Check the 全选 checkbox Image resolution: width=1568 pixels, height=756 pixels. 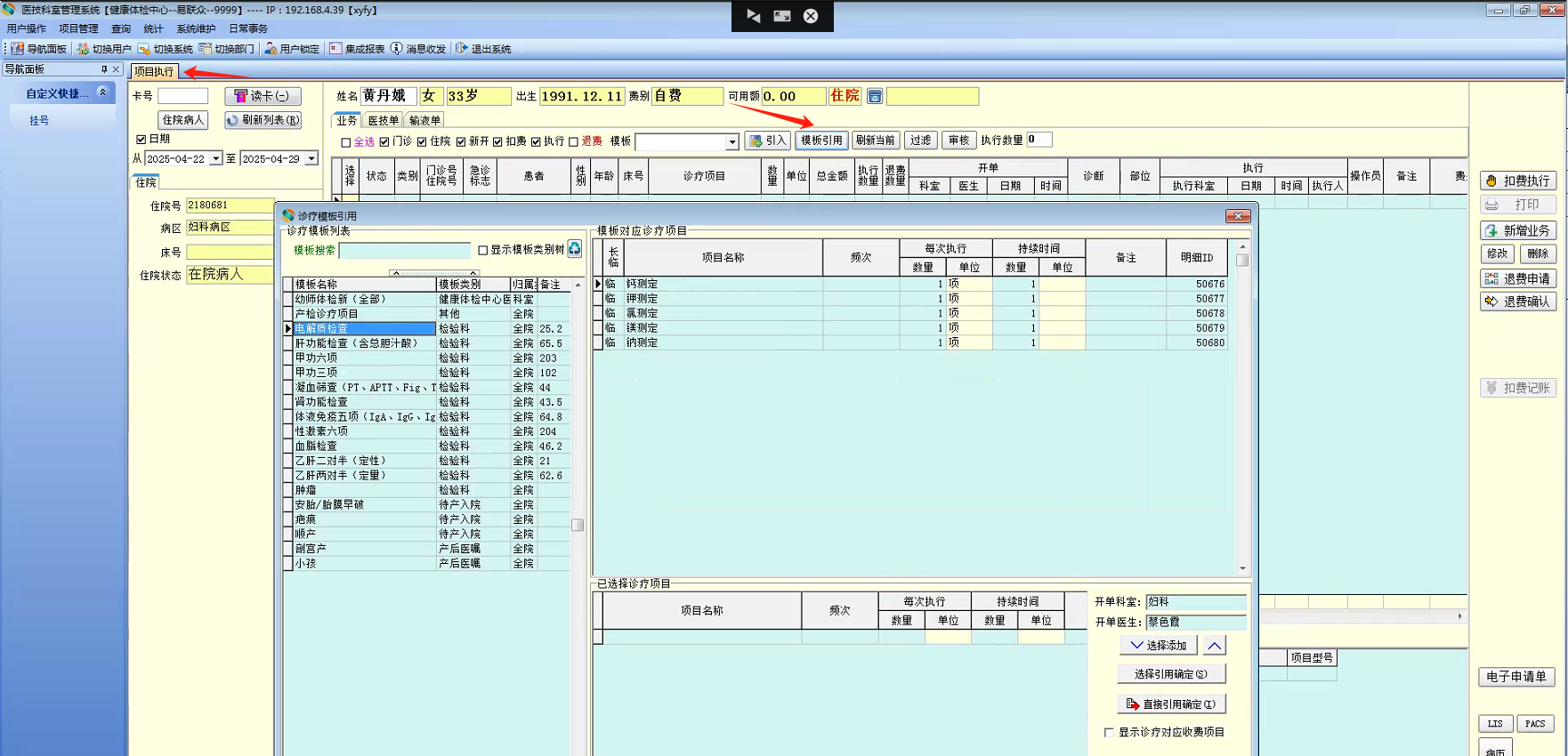click(x=346, y=142)
